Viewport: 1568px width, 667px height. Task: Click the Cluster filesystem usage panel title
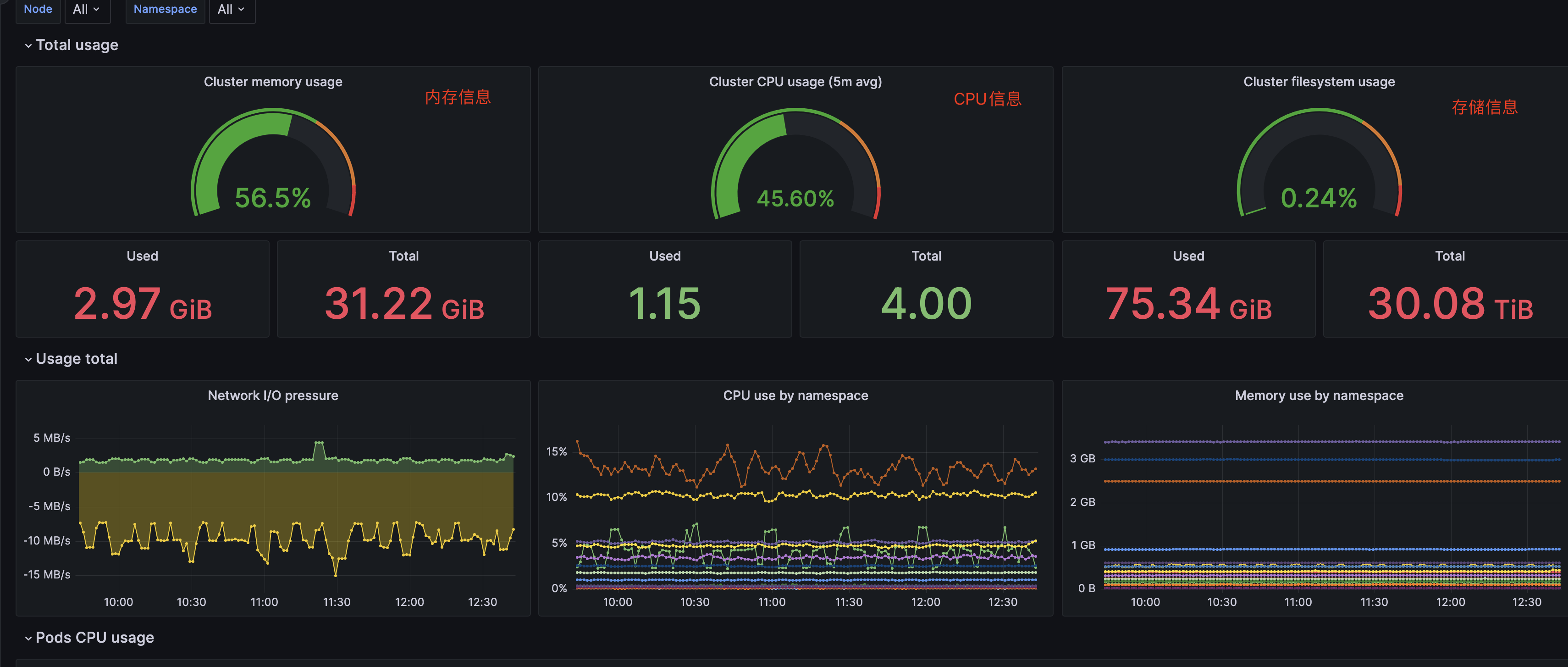point(1319,82)
